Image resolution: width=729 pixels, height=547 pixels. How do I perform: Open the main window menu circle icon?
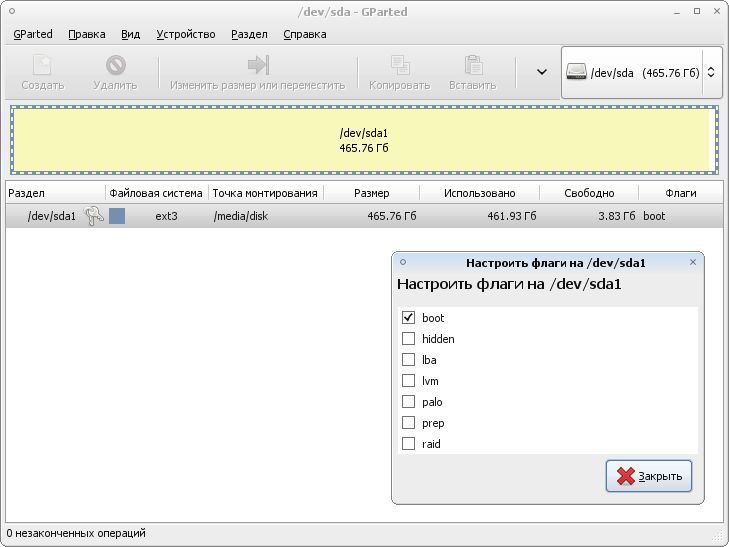coord(12,11)
